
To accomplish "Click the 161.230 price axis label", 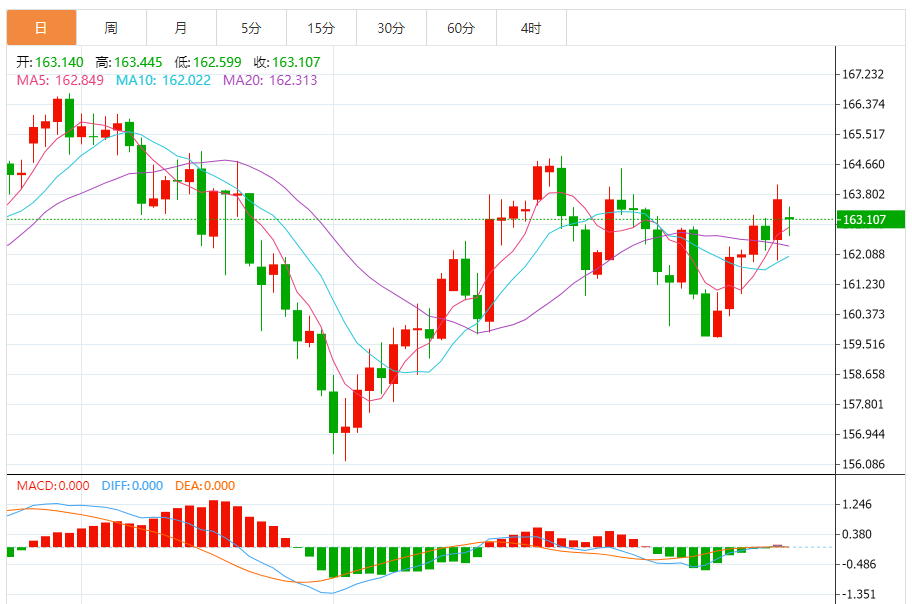I will 863,284.
